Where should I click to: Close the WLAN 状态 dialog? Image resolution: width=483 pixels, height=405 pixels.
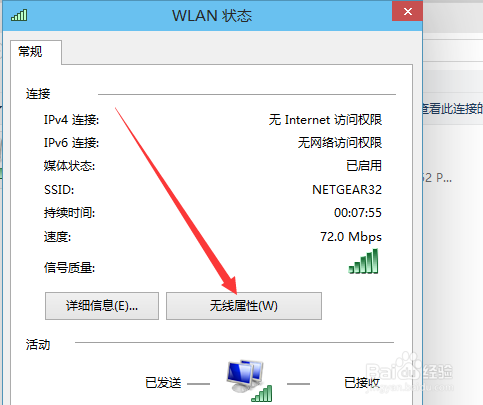pos(407,12)
